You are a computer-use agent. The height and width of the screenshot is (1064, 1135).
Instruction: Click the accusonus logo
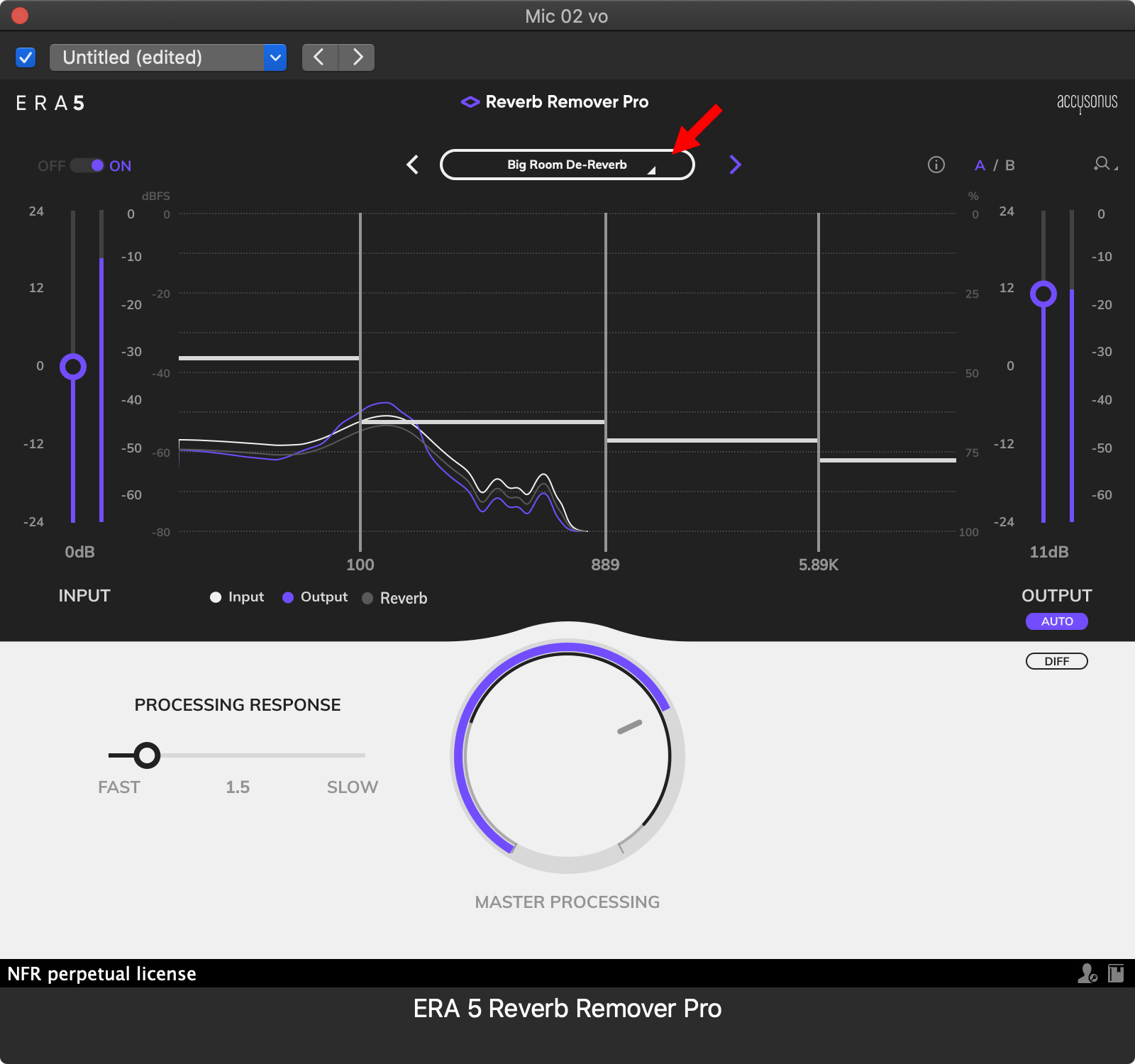pos(1087,102)
